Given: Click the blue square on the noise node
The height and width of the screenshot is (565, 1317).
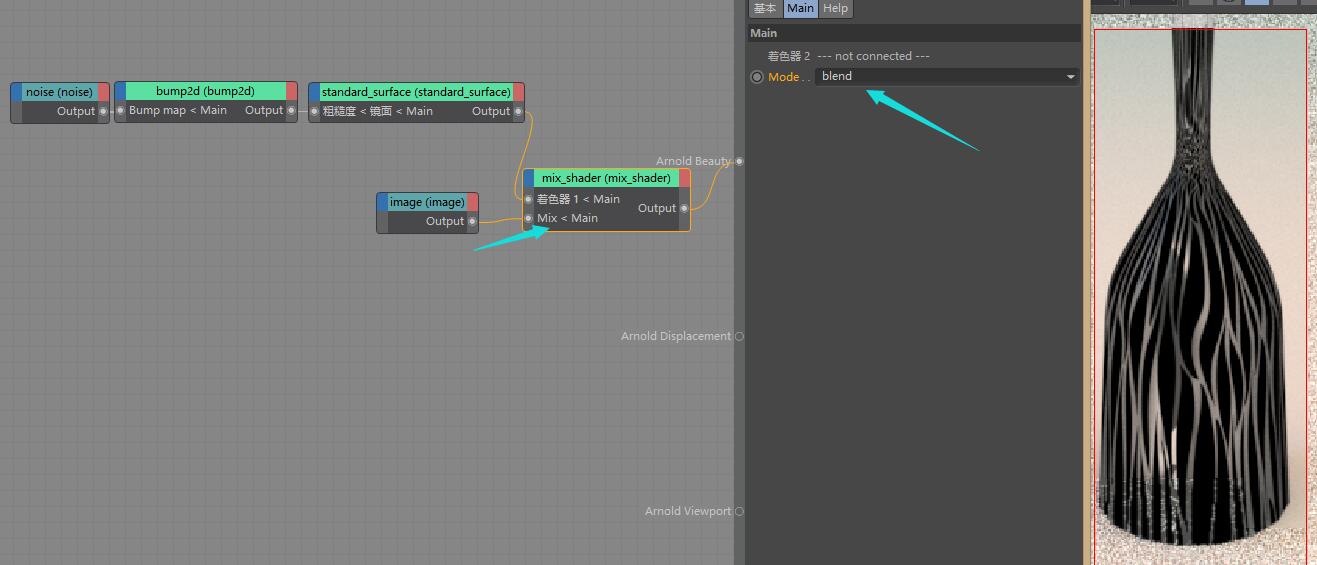Looking at the screenshot, I should pyautogui.click(x=16, y=92).
